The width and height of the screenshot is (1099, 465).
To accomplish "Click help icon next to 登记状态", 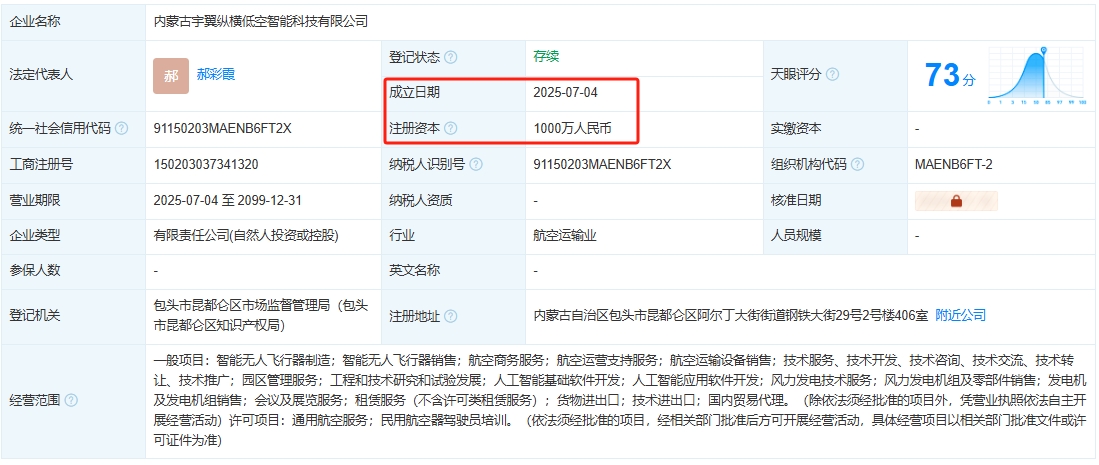I will click(451, 58).
